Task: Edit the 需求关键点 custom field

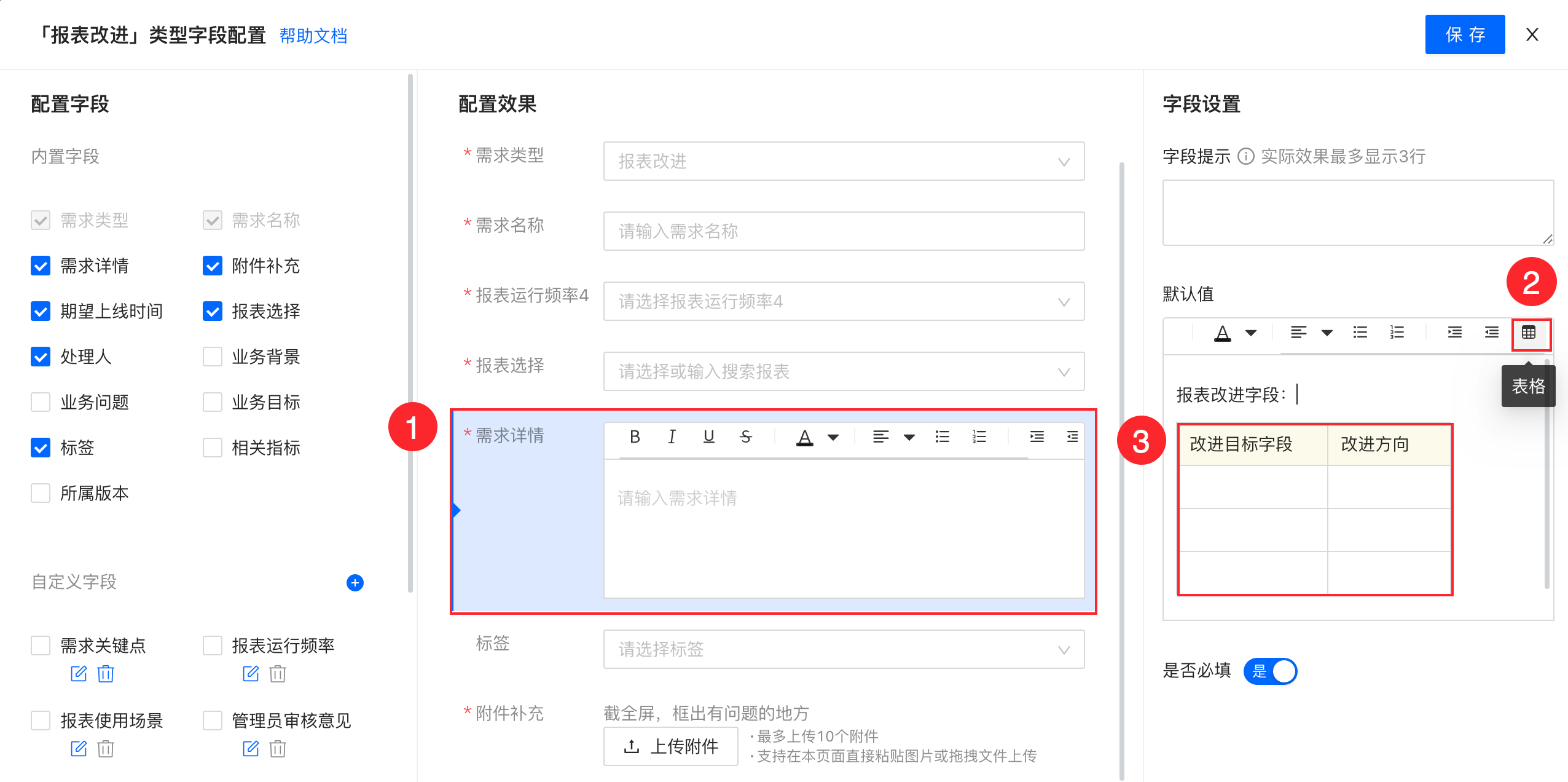Action: (x=79, y=674)
